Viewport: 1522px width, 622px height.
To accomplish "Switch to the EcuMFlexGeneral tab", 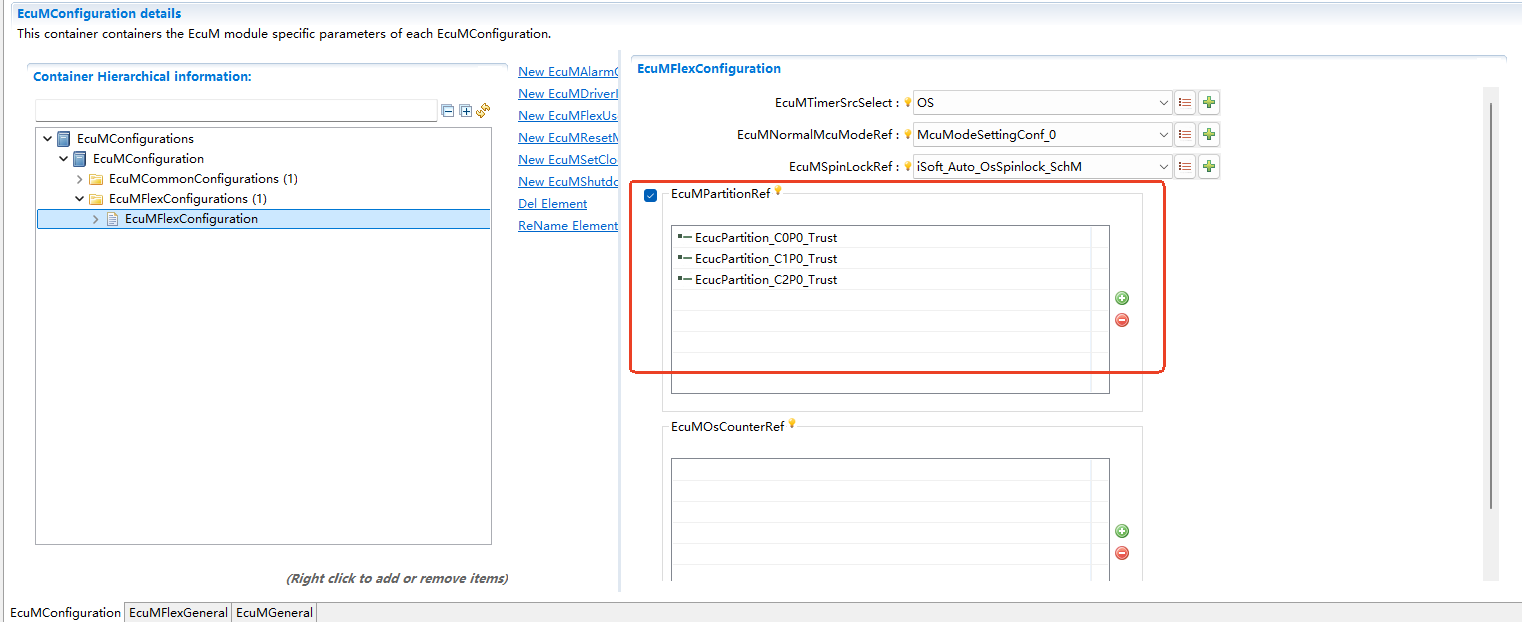I will point(178,612).
